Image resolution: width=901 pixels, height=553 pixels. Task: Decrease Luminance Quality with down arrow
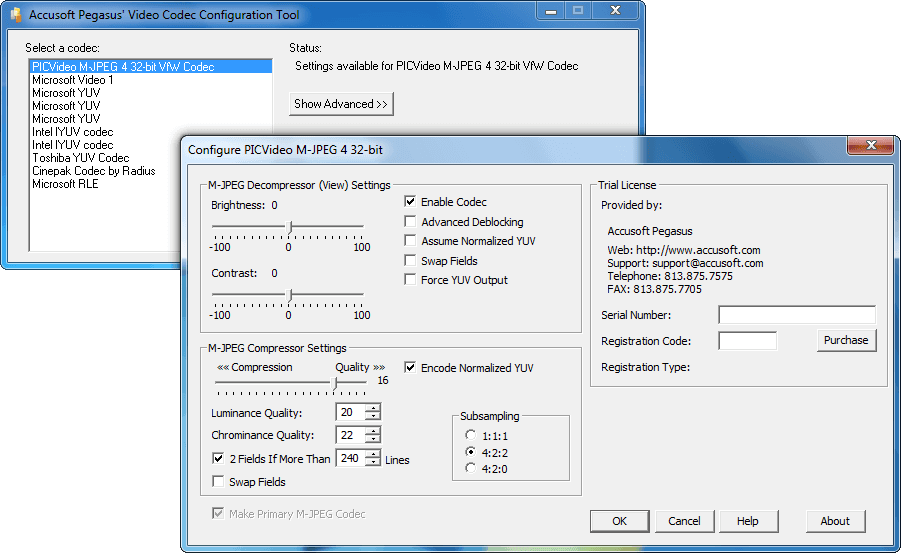[x=374, y=416]
